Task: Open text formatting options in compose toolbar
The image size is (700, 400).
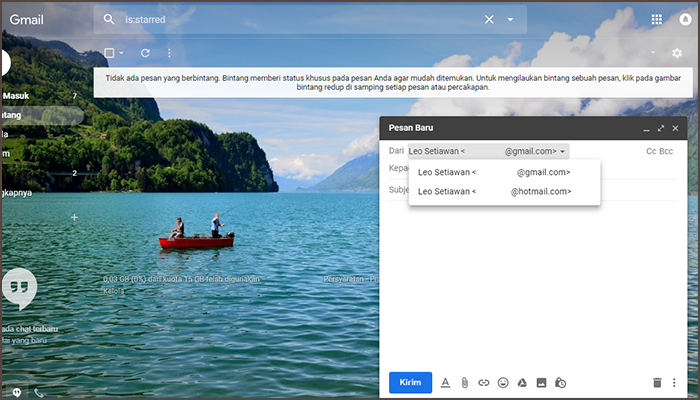Action: point(446,382)
